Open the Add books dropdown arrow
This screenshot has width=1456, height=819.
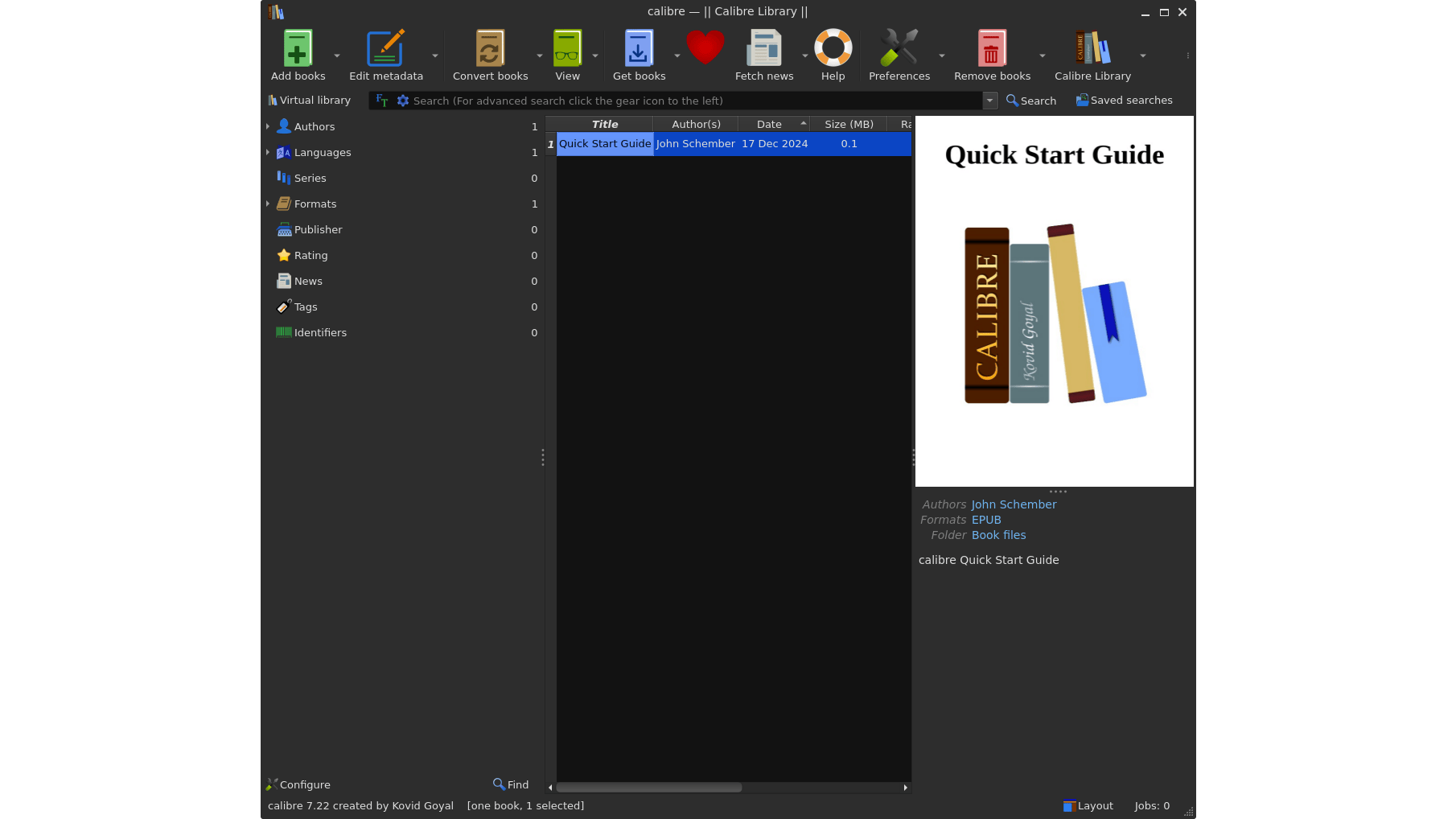point(337,56)
